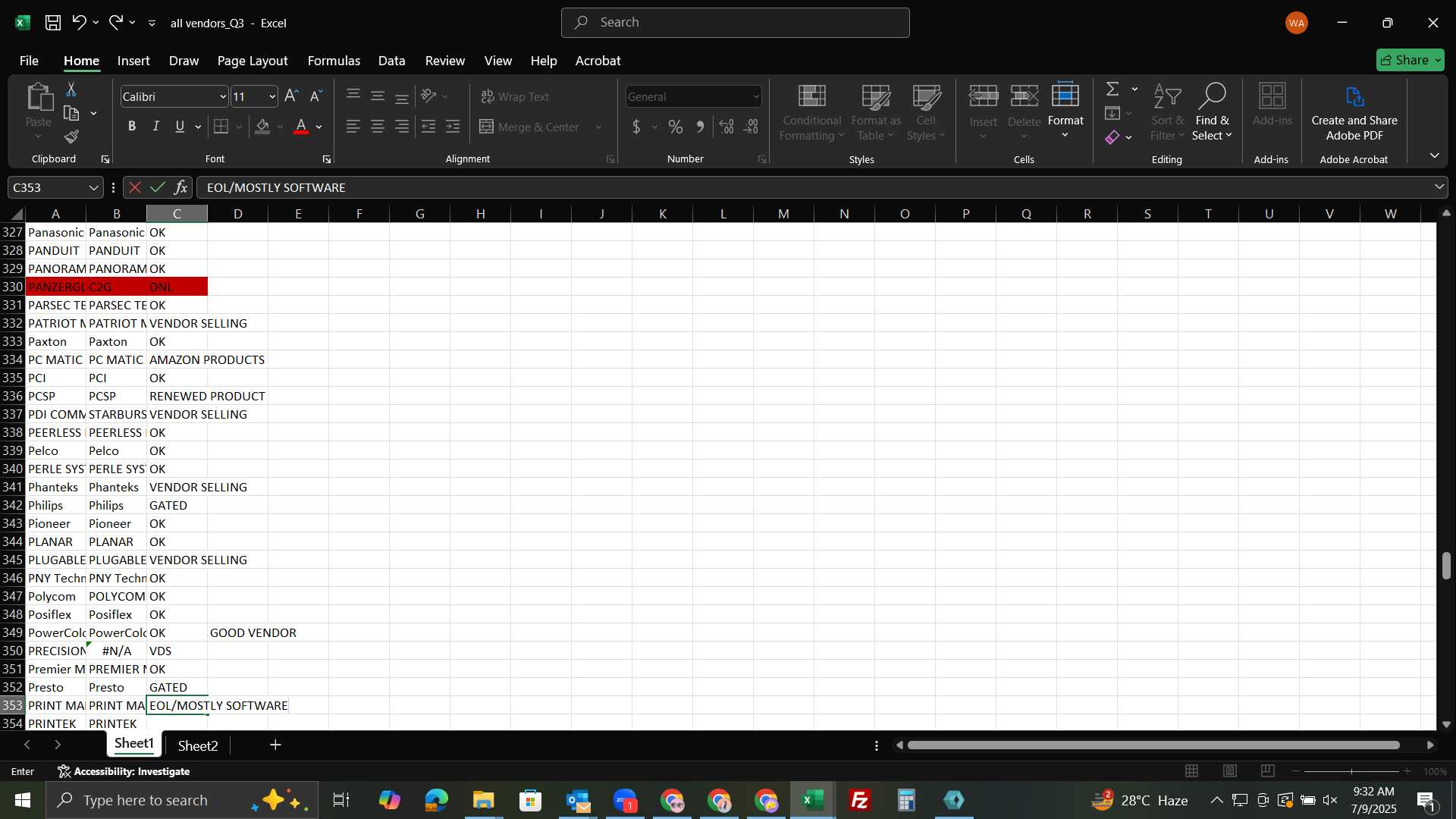Open Font Color dropdown arrow

pos(319,127)
